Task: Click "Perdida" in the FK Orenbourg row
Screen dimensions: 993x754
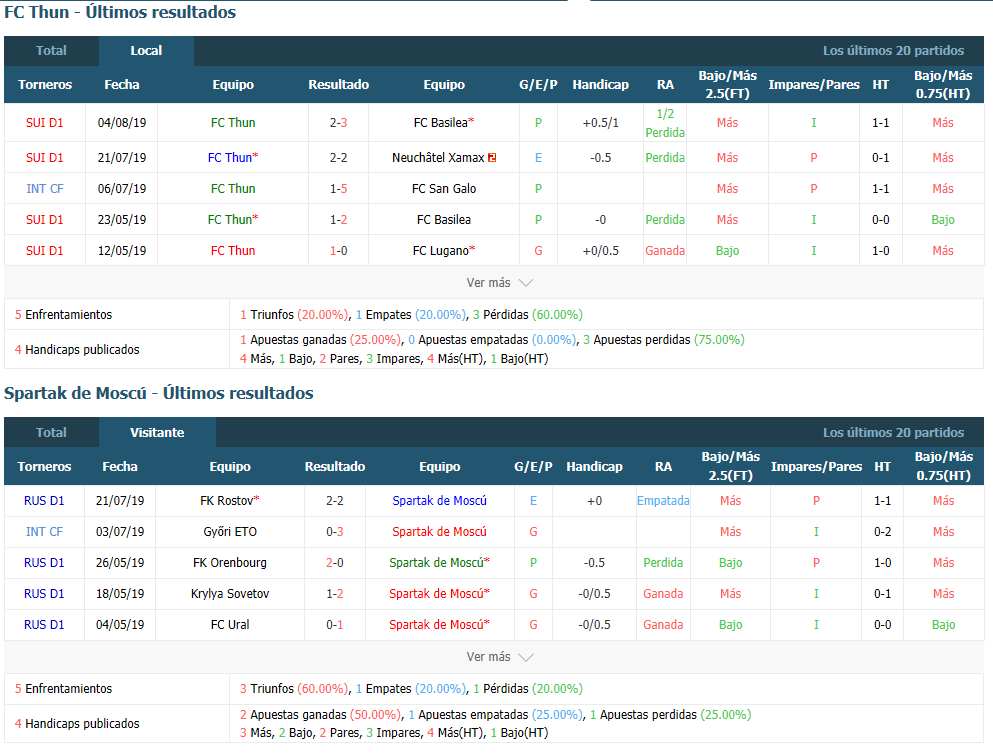Action: [663, 563]
